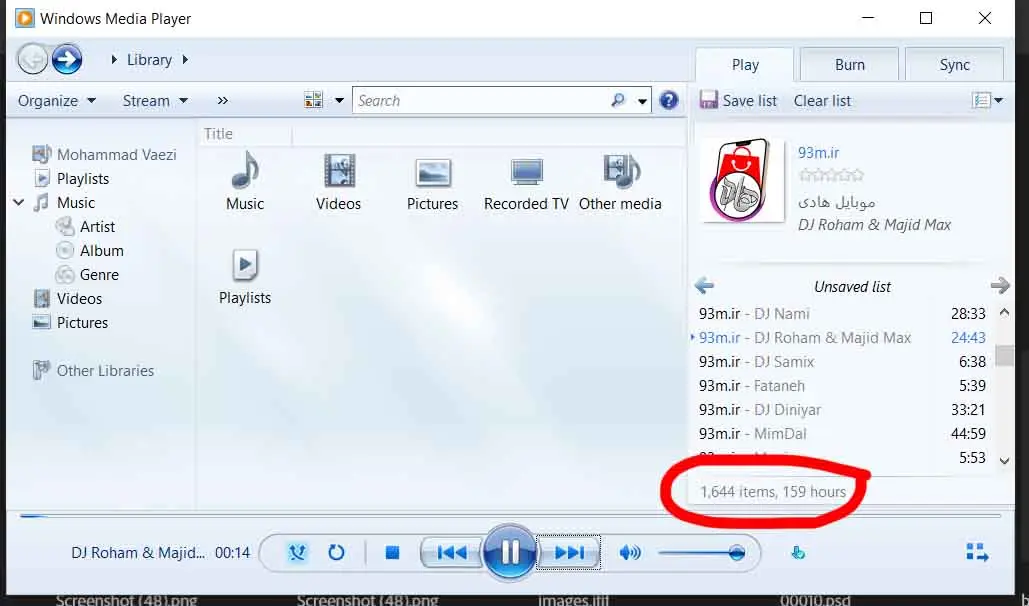Toggle shuffle mode
The height and width of the screenshot is (606, 1029).
pyautogui.click(x=297, y=553)
